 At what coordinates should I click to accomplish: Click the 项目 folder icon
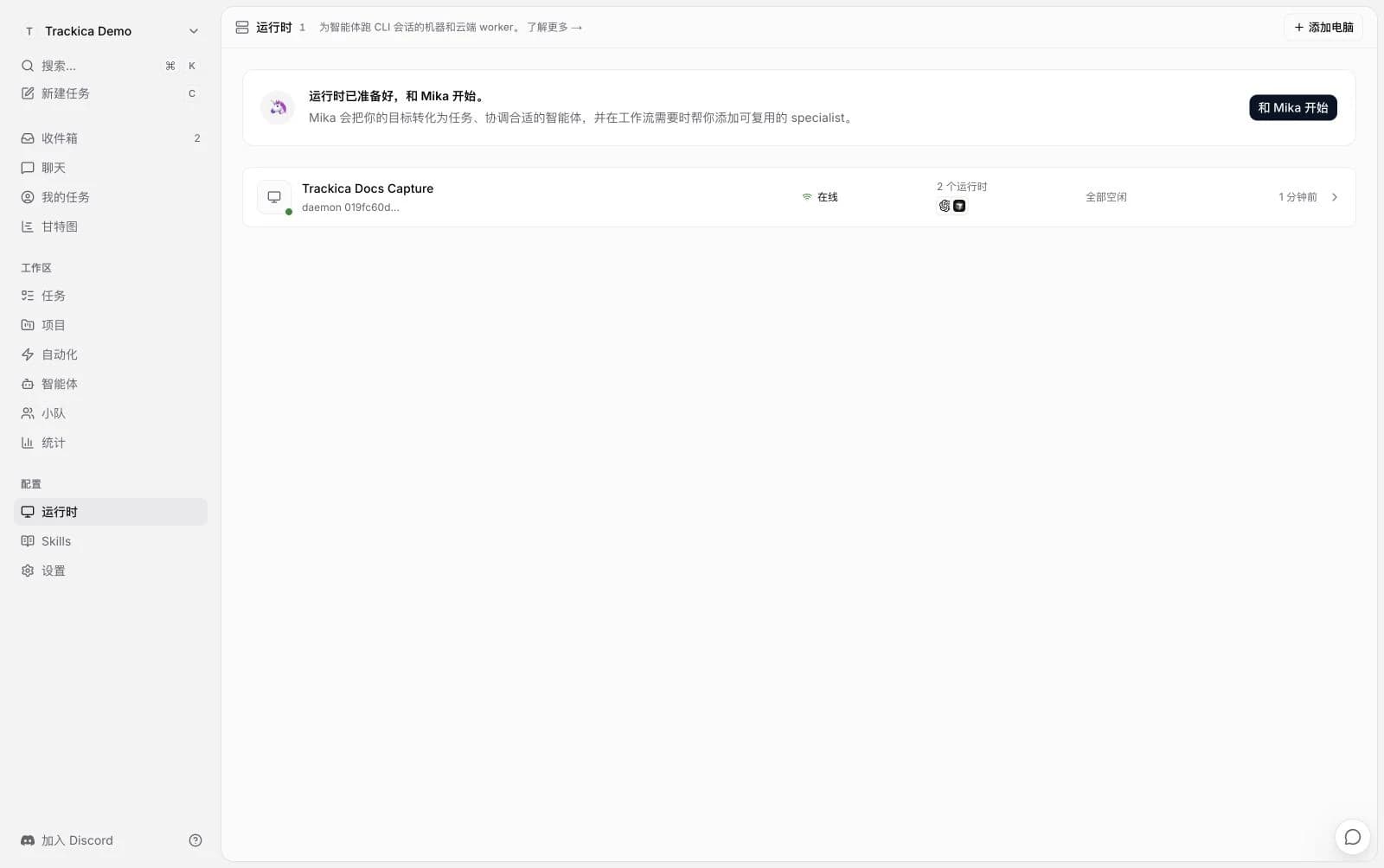click(x=28, y=325)
